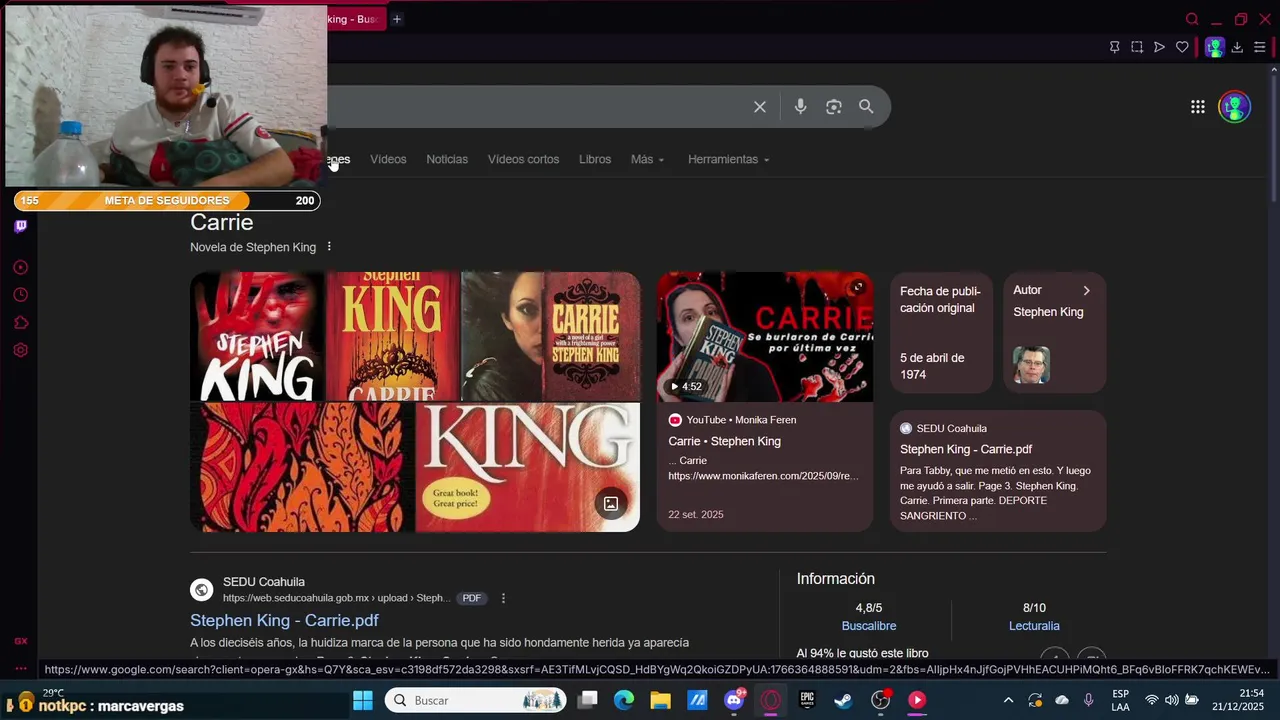This screenshot has width=1280, height=720.
Task: Play the 4:52 Monika Feren video thumbnail
Action: [765, 337]
